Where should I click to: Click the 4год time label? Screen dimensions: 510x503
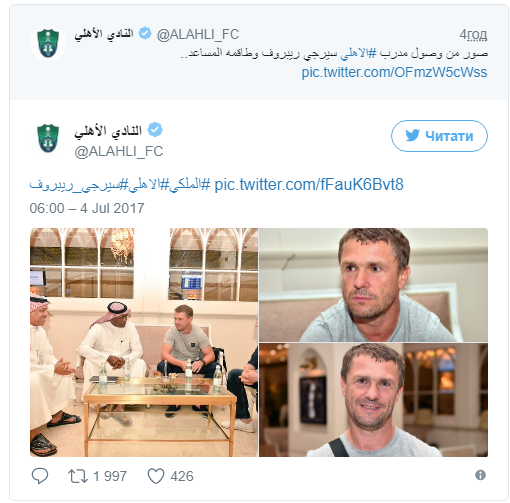(473, 35)
